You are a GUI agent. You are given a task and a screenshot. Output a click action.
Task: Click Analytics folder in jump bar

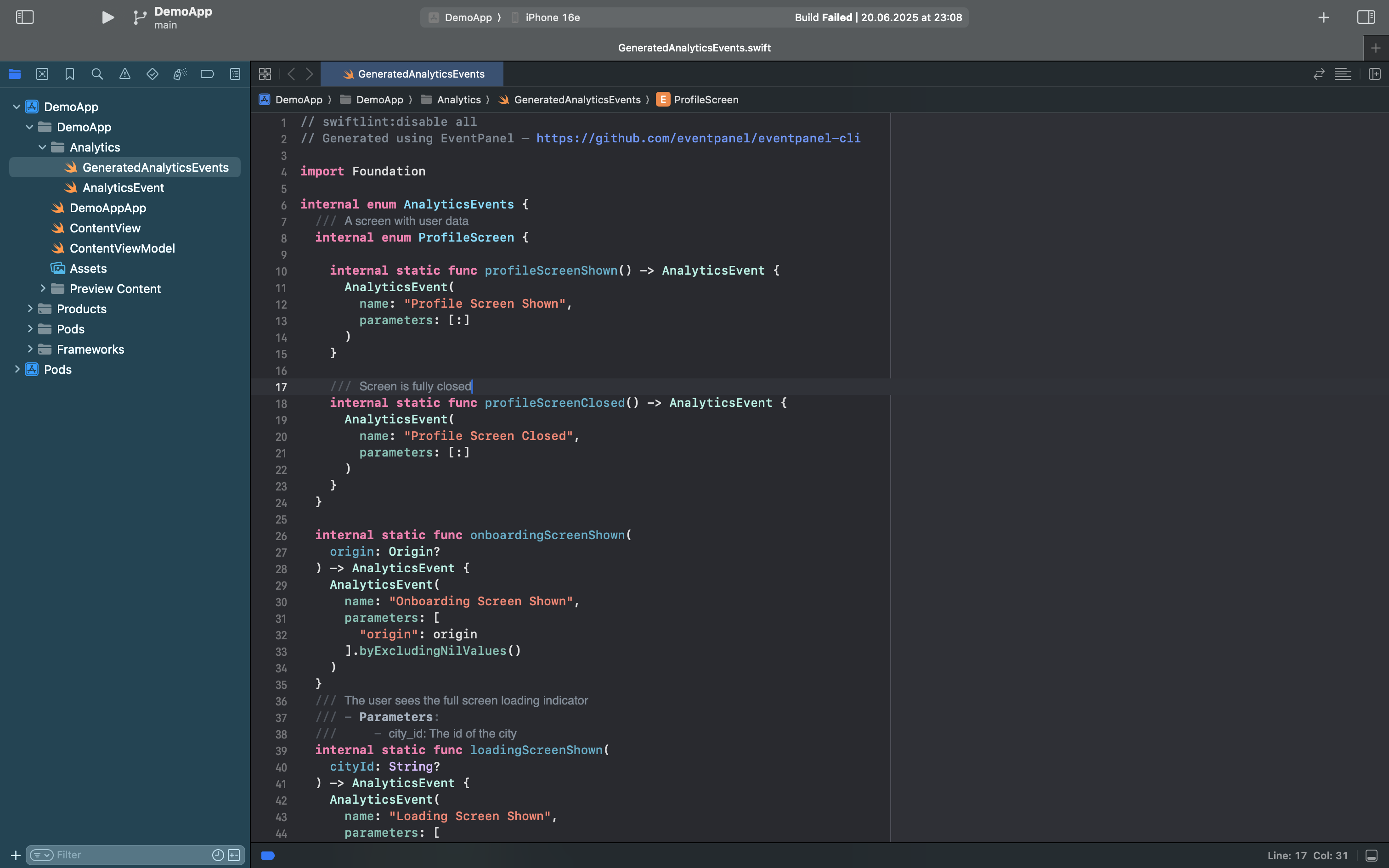(451, 100)
